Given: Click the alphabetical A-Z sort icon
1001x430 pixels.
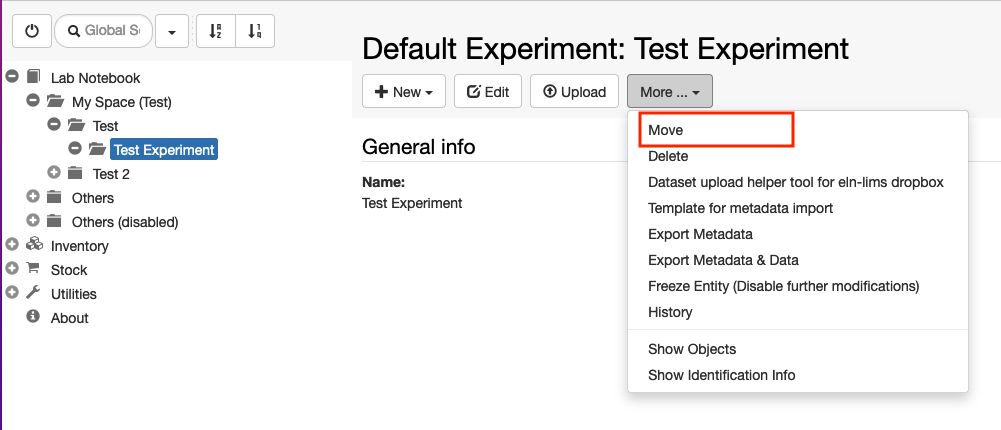Looking at the screenshot, I should pos(216,31).
